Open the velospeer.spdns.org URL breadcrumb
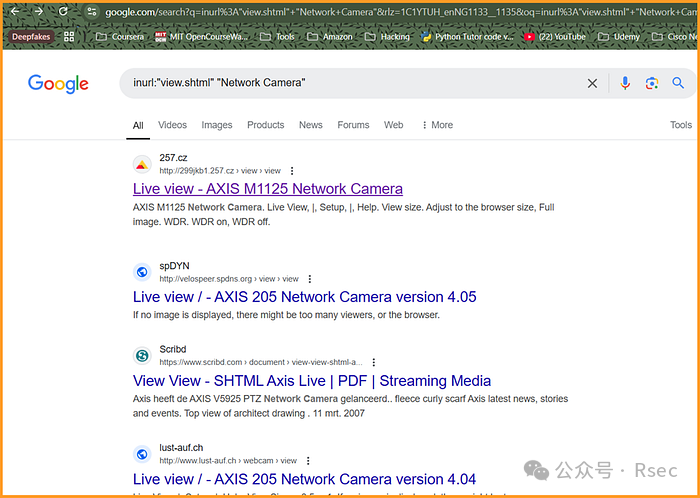The width and height of the screenshot is (700, 498). pyautogui.click(x=229, y=279)
